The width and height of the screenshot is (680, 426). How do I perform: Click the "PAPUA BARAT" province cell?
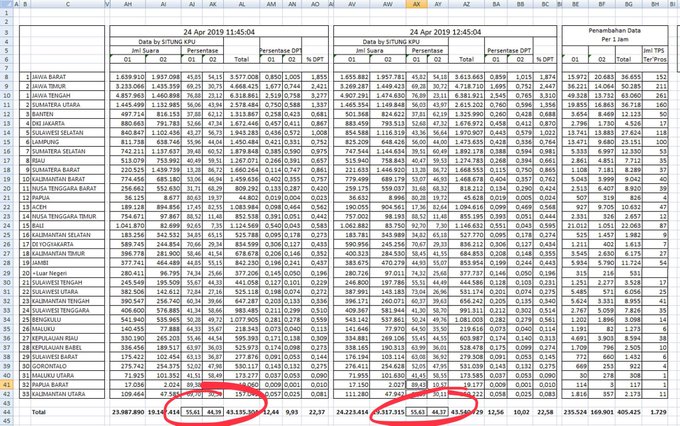[68, 384]
